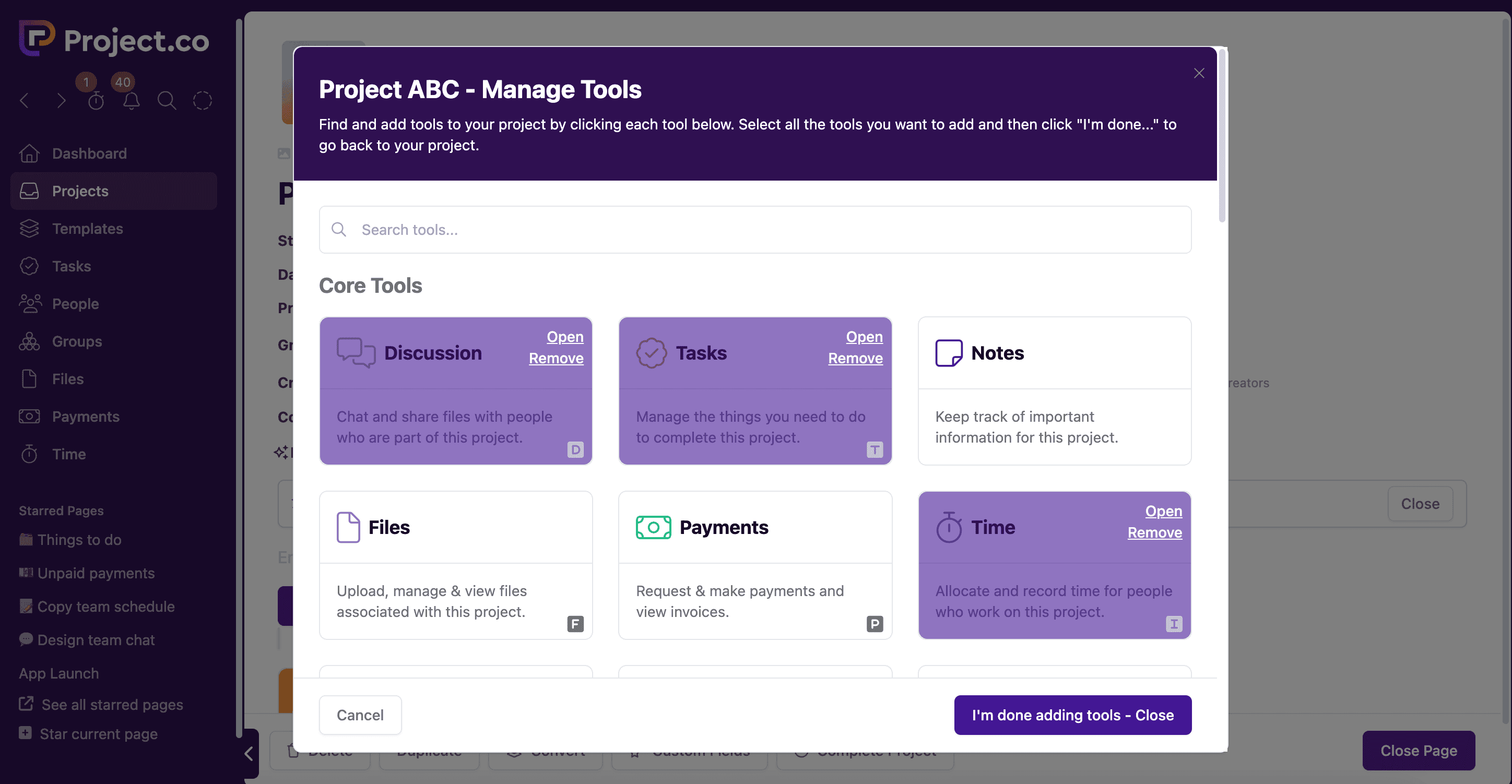This screenshot has height=784, width=1512.
Task: Go to People in the sidebar
Action: click(75, 303)
